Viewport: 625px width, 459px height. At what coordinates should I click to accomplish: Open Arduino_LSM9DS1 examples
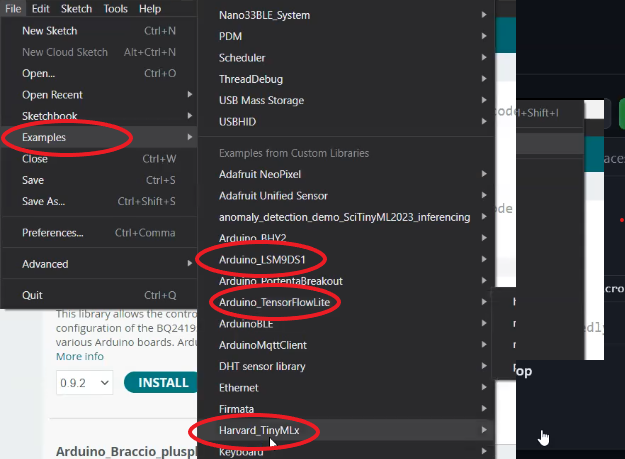pos(346,259)
